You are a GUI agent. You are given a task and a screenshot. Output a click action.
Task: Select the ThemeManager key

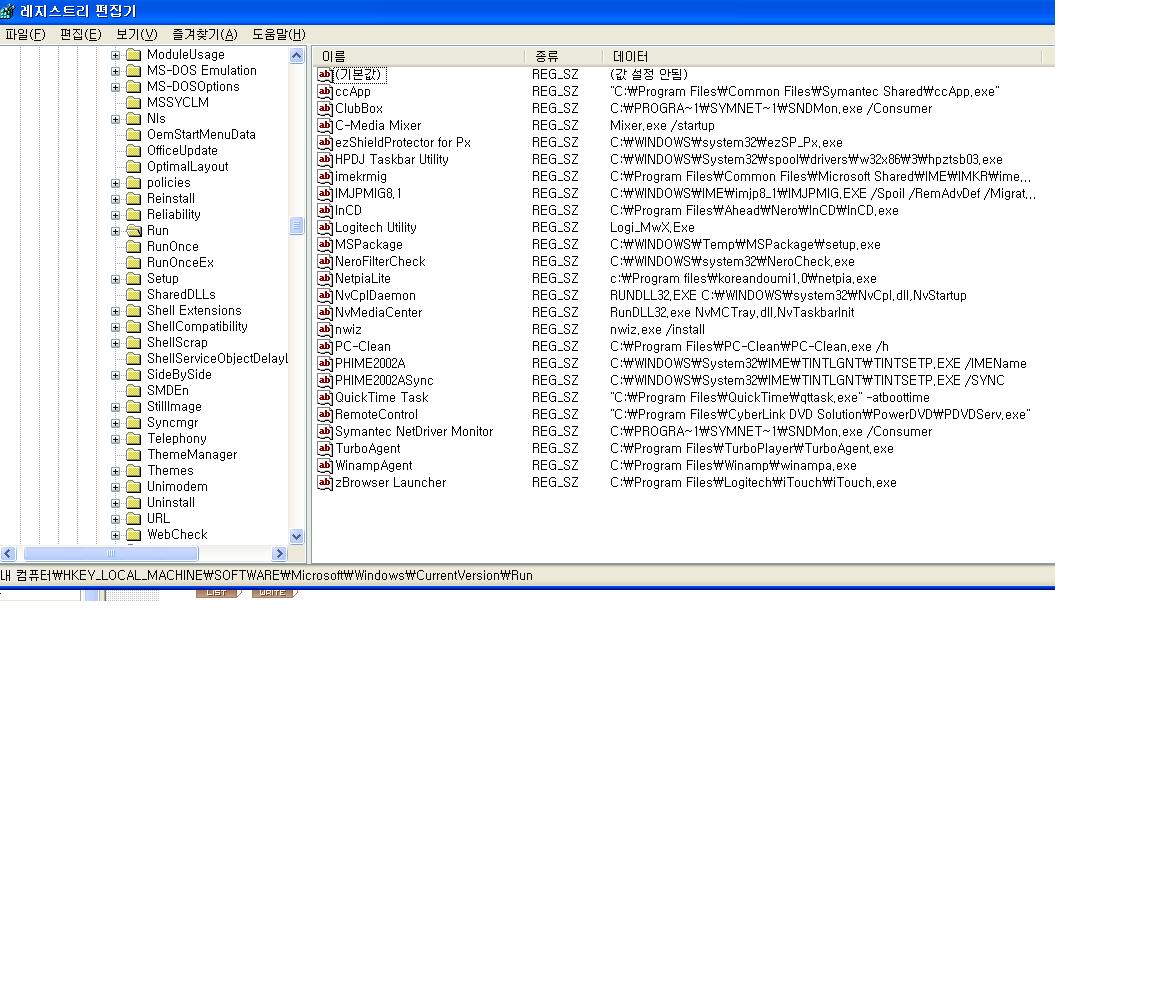(x=192, y=455)
